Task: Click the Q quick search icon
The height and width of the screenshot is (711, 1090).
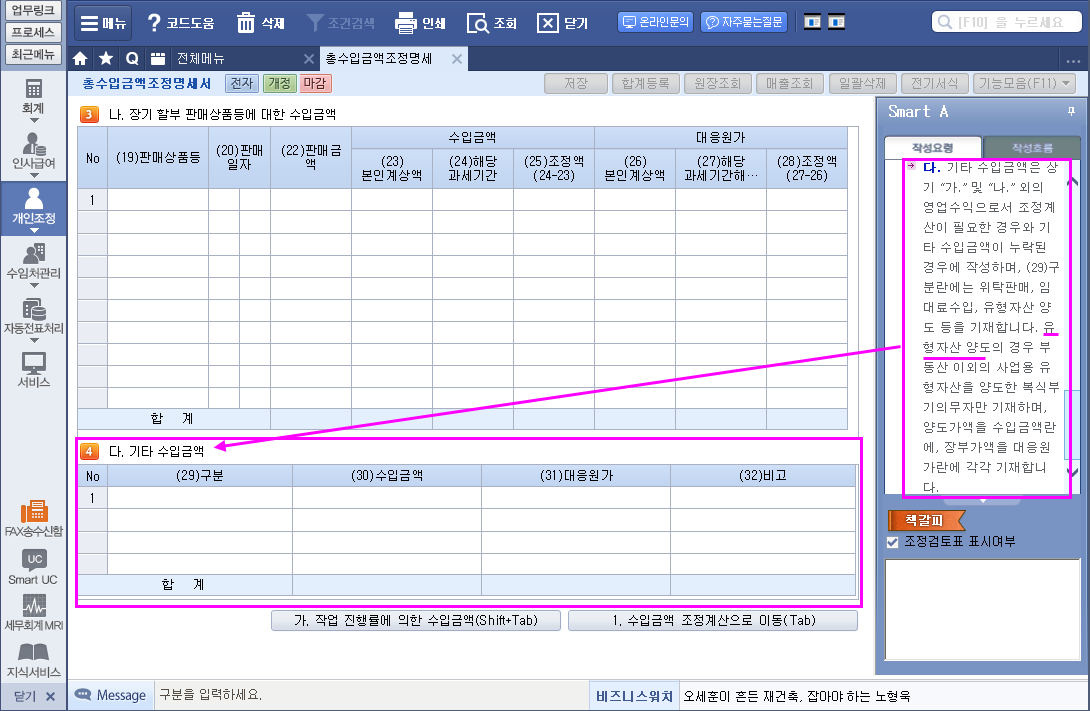Action: point(132,58)
